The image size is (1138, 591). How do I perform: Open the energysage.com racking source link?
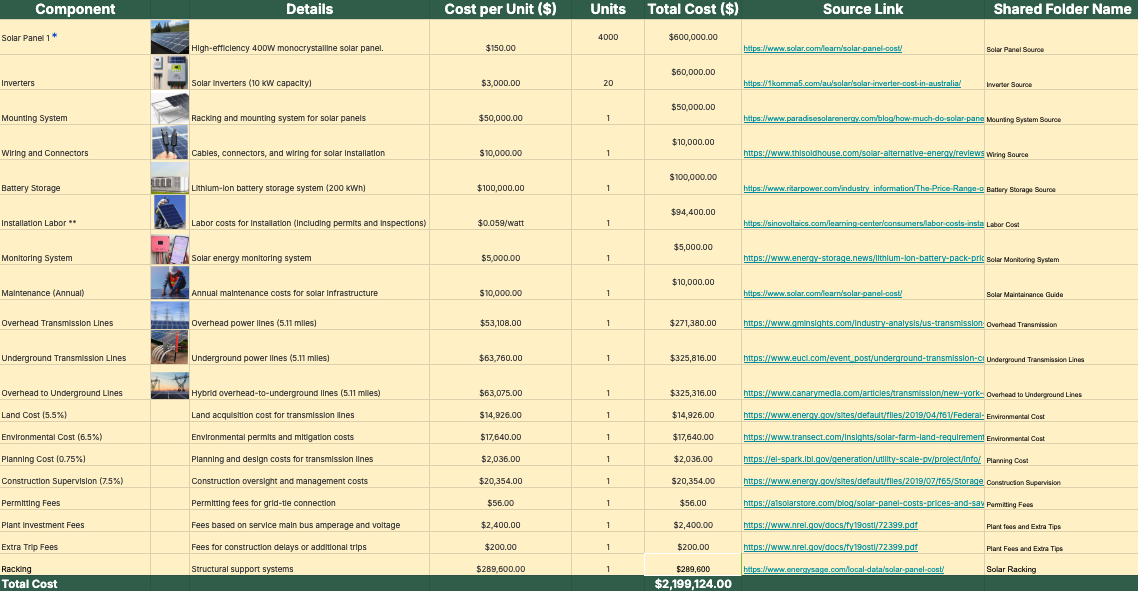843,569
